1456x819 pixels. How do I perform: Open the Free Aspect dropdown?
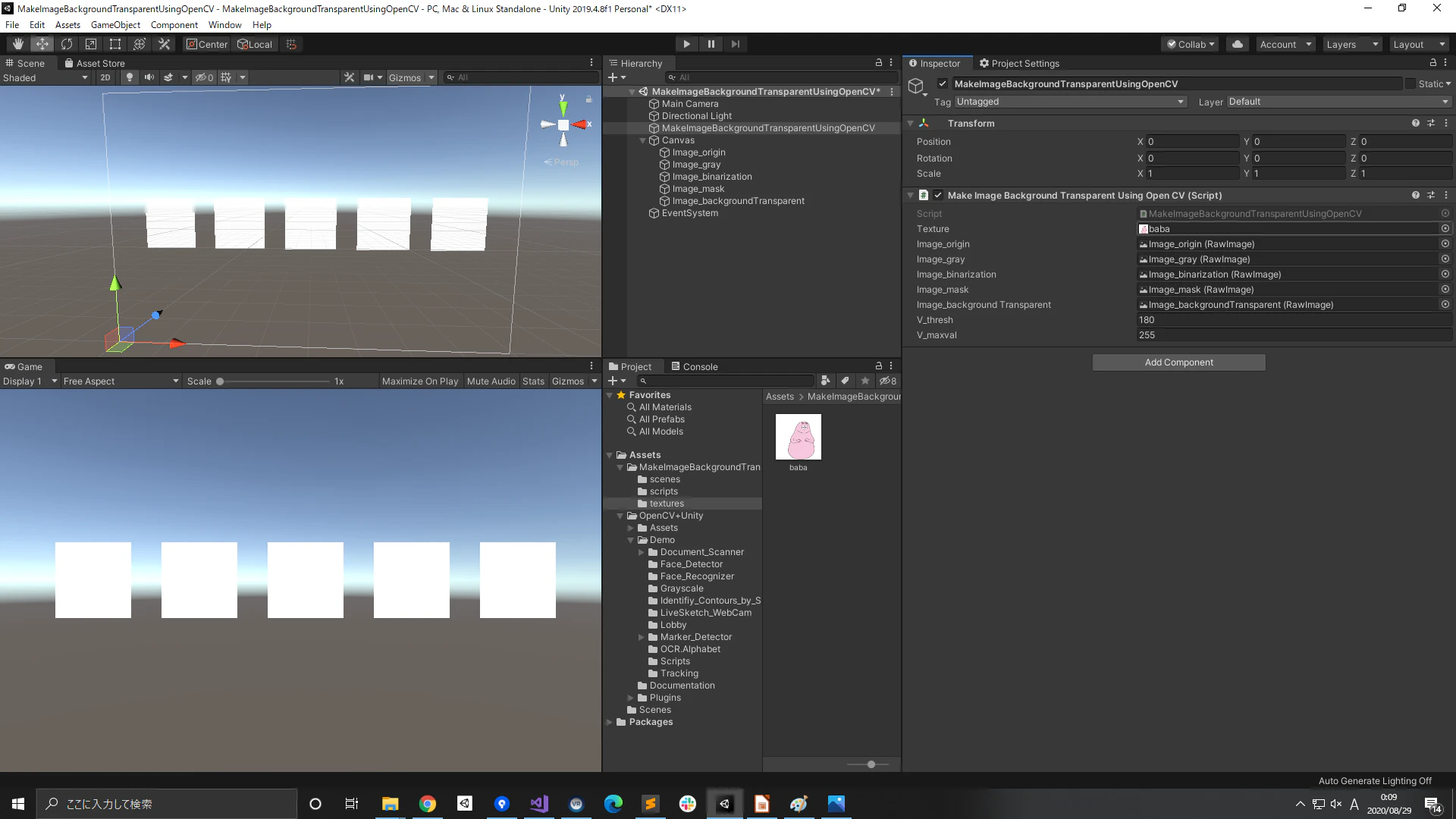coord(121,381)
